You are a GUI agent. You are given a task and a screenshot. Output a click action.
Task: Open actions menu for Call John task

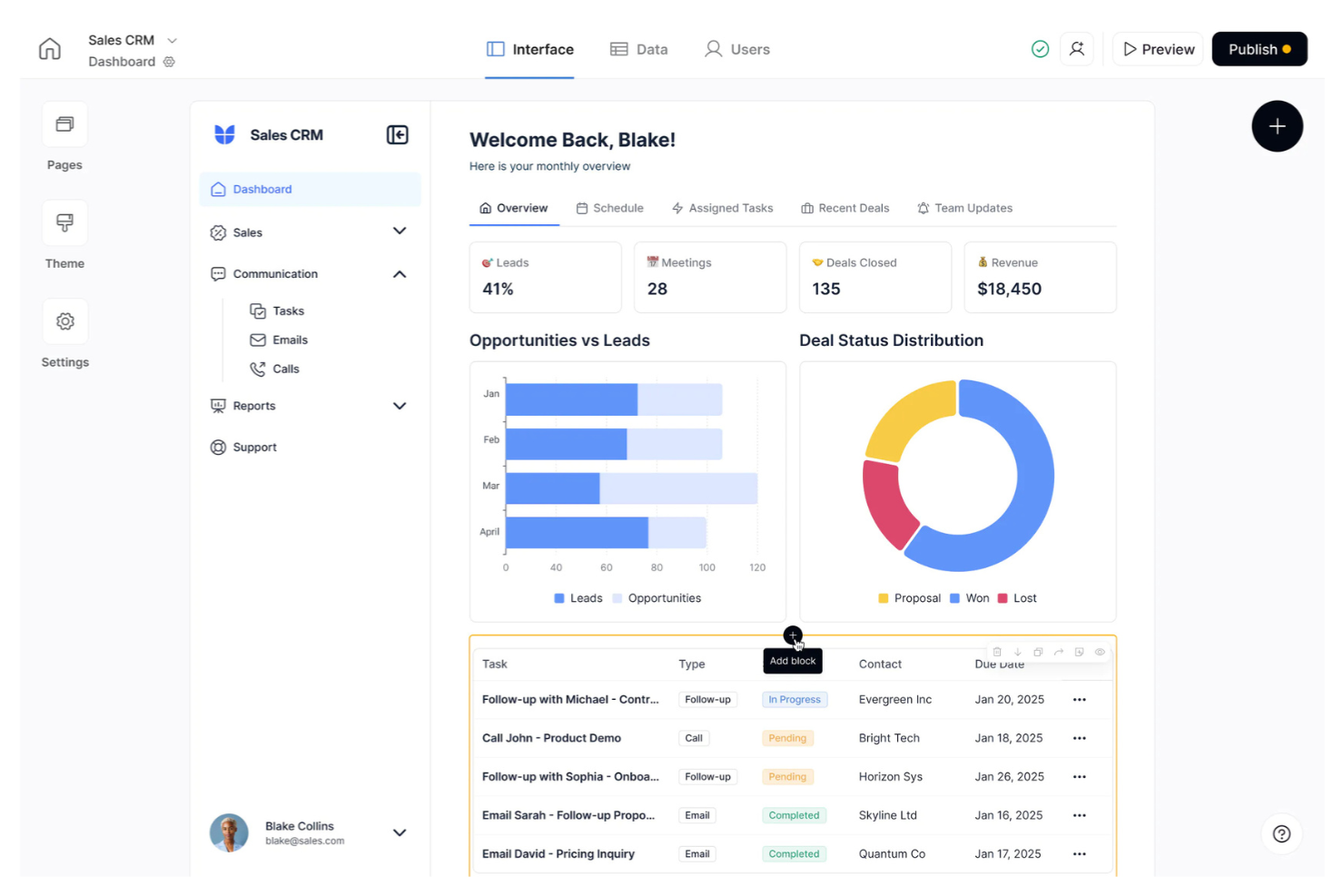pos(1079,738)
